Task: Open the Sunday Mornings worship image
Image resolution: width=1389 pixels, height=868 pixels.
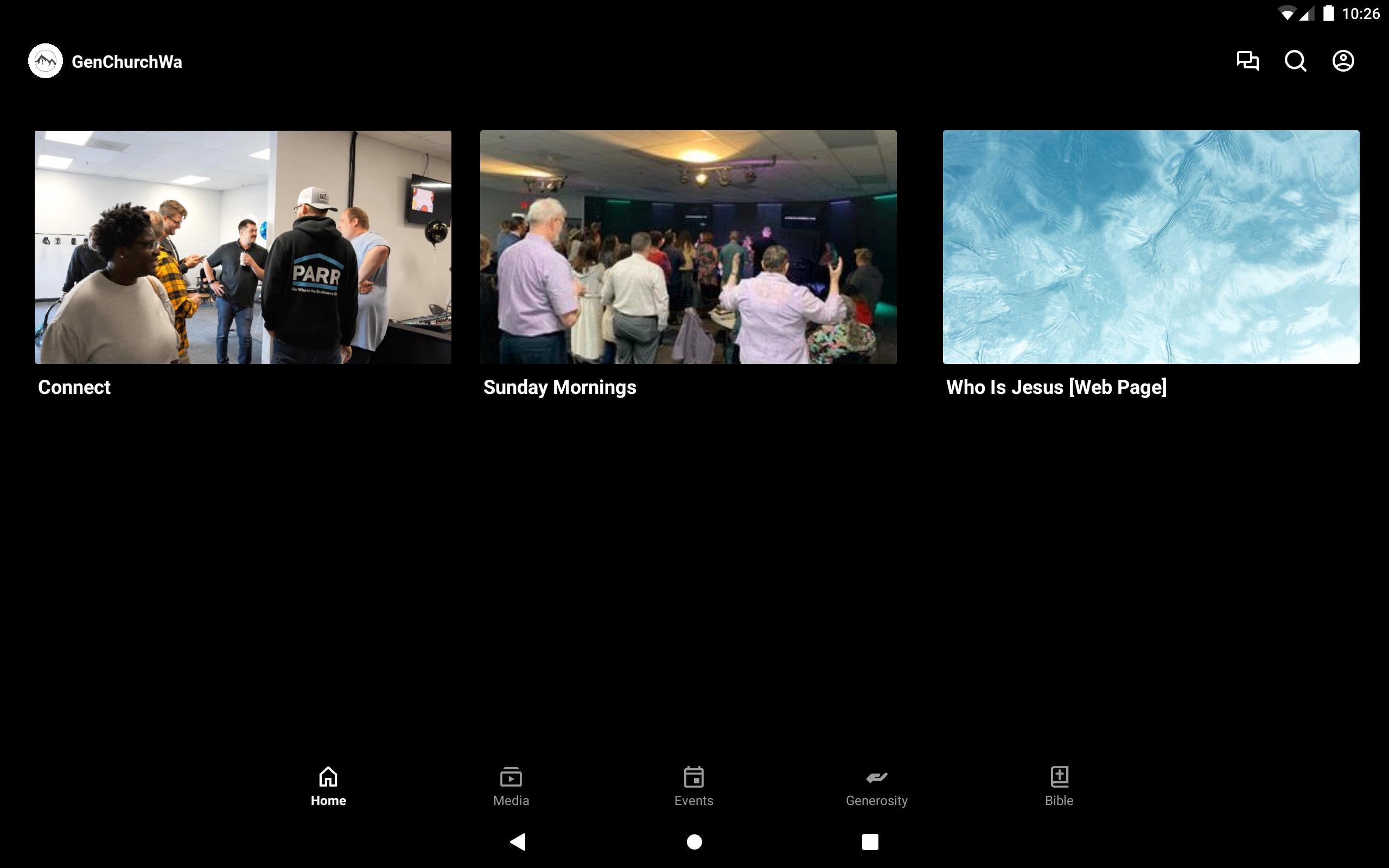Action: click(x=688, y=247)
